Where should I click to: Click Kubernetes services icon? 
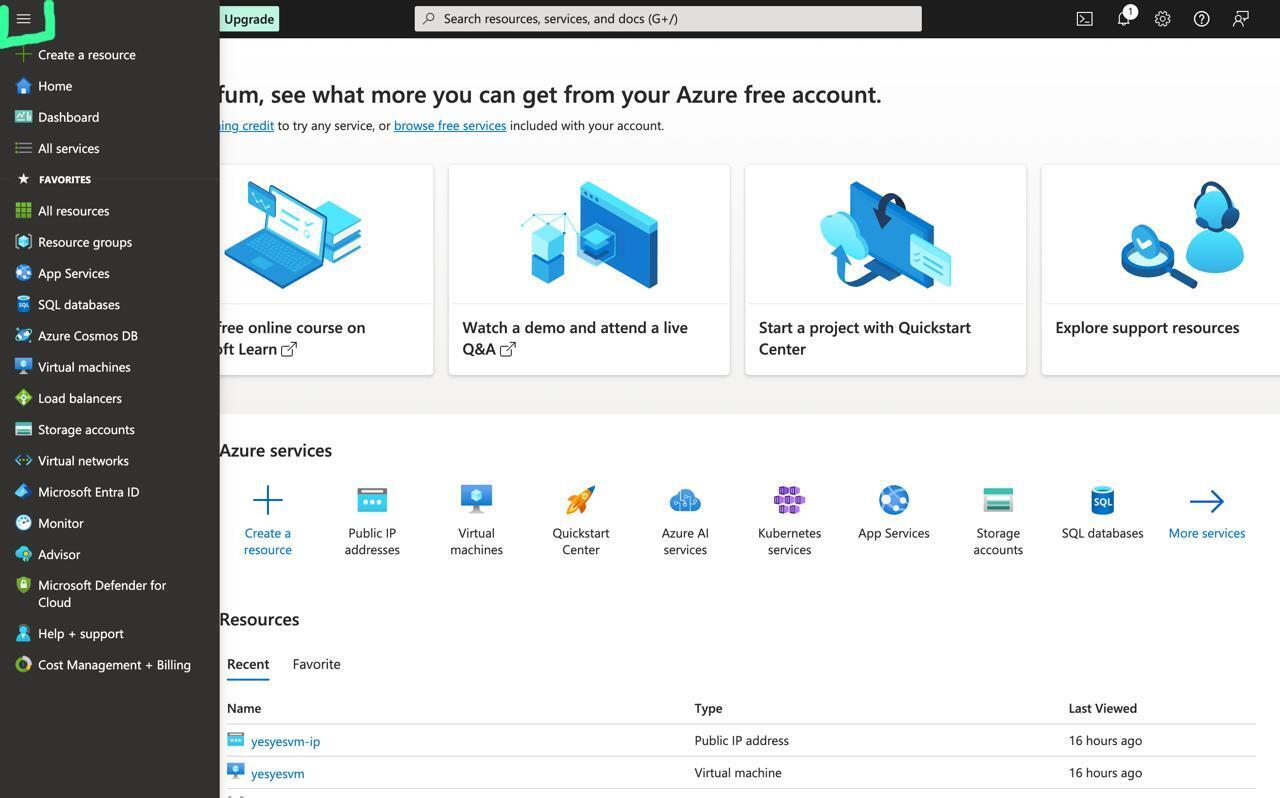(789, 500)
